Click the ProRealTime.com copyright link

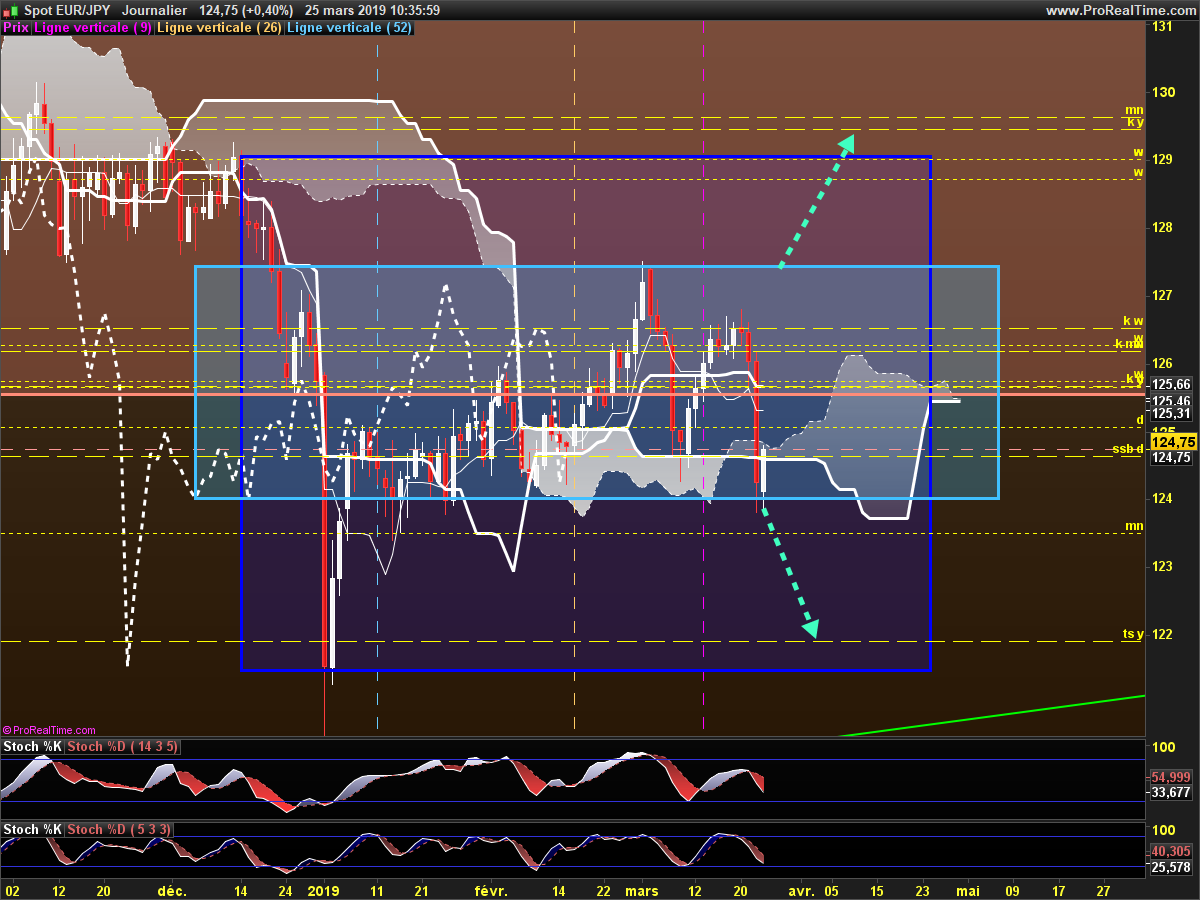tap(50, 731)
